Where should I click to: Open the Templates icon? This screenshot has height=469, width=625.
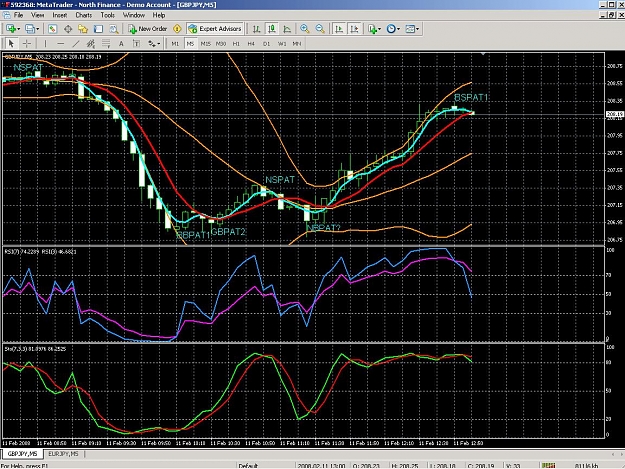(410, 29)
